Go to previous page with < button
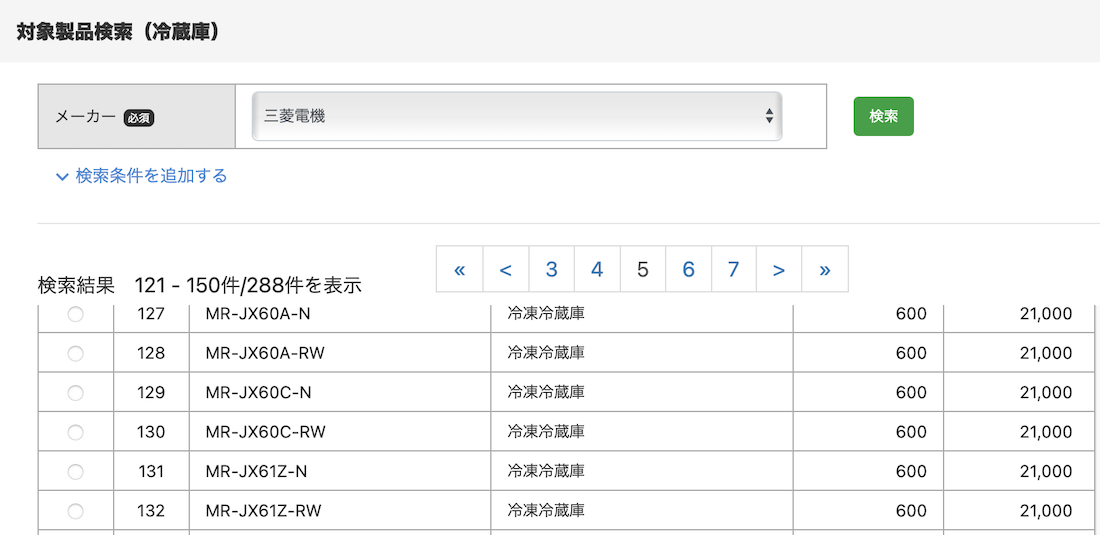Image resolution: width=1100 pixels, height=535 pixels. [506, 269]
